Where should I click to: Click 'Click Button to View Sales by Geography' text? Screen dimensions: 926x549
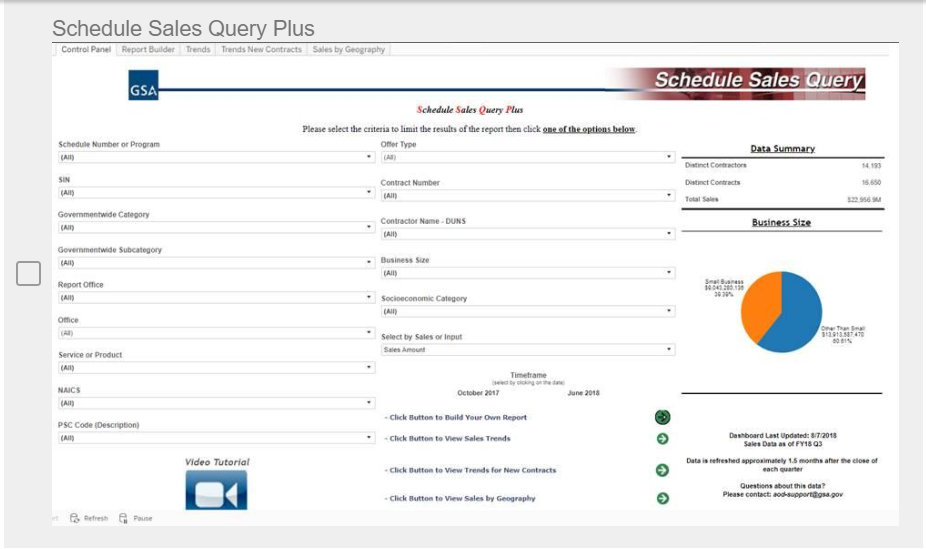pyautogui.click(x=460, y=498)
